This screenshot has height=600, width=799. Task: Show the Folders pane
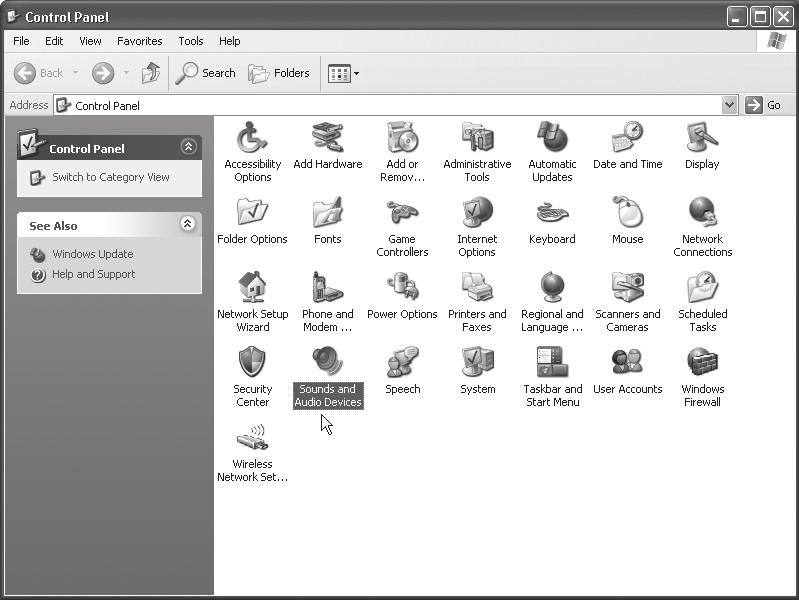(x=279, y=73)
